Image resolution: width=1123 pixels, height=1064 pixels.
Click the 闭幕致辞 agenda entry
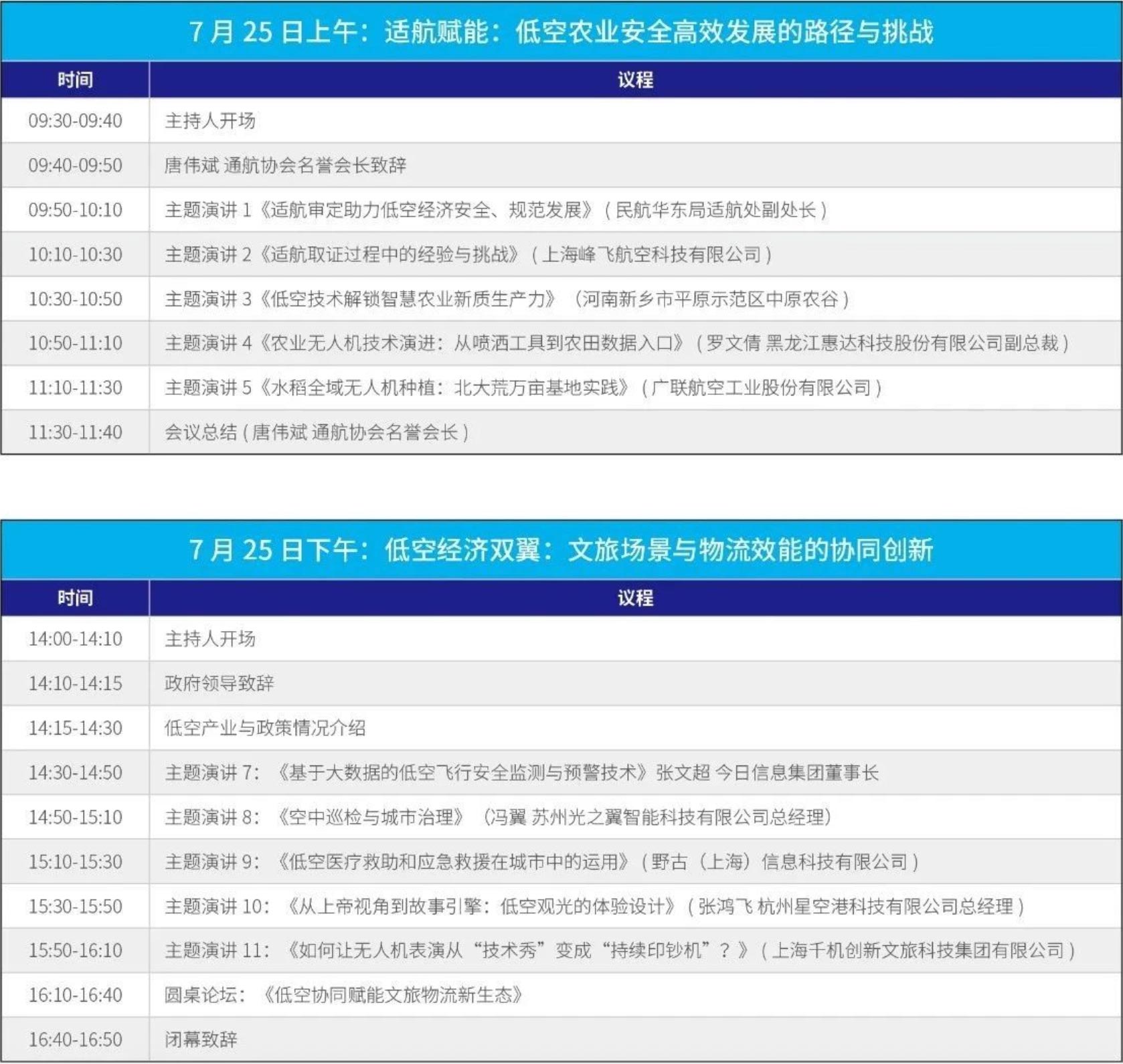click(x=201, y=1039)
